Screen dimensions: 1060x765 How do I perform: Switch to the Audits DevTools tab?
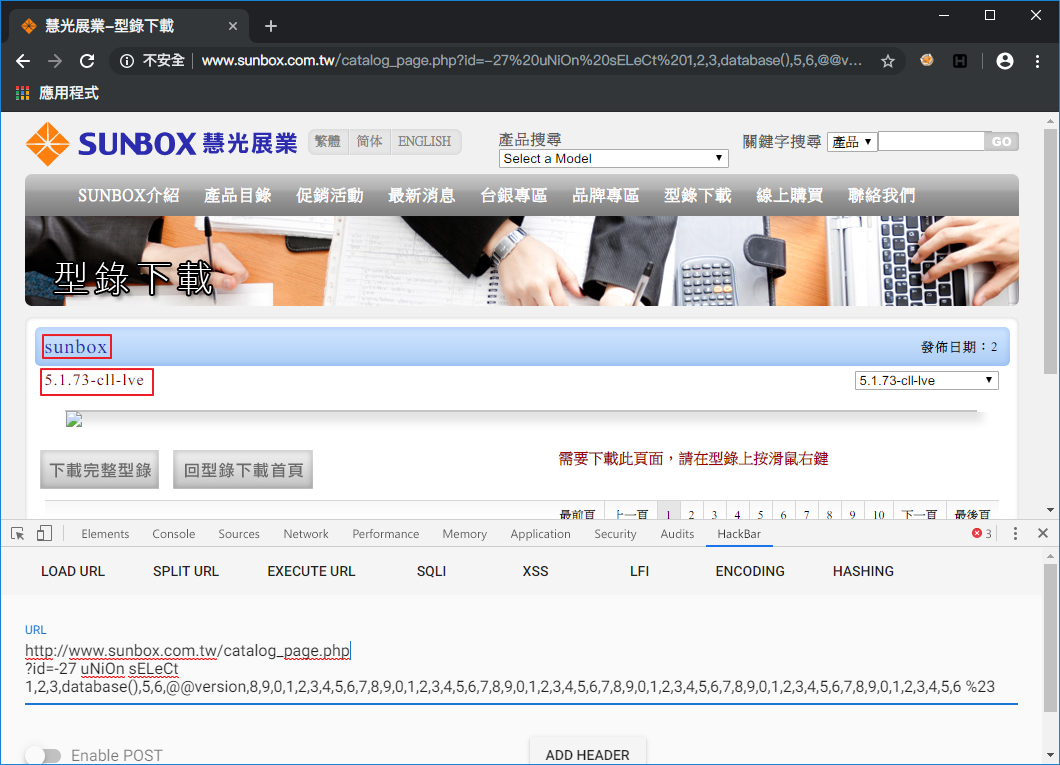point(677,534)
